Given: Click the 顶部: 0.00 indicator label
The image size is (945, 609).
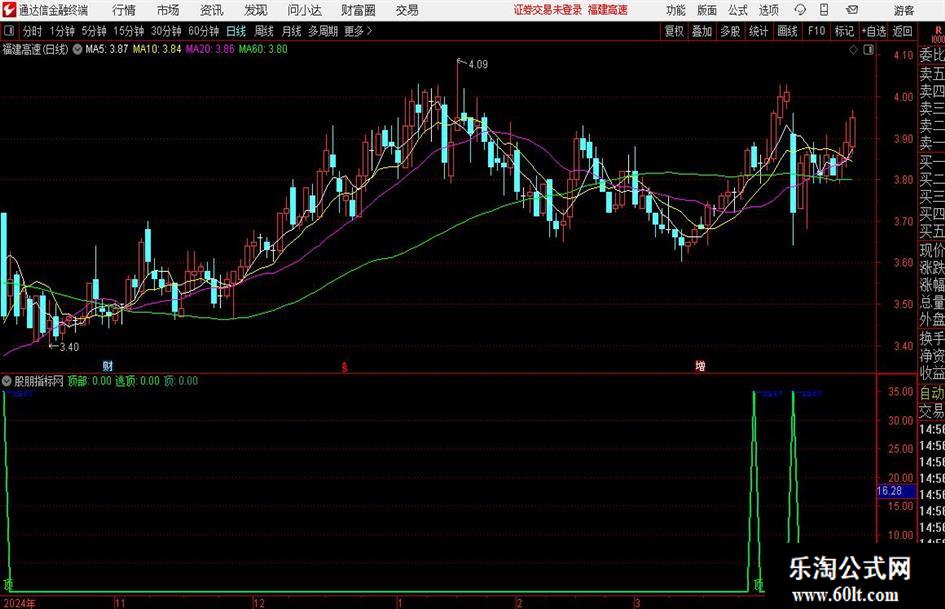Looking at the screenshot, I should click(90, 381).
